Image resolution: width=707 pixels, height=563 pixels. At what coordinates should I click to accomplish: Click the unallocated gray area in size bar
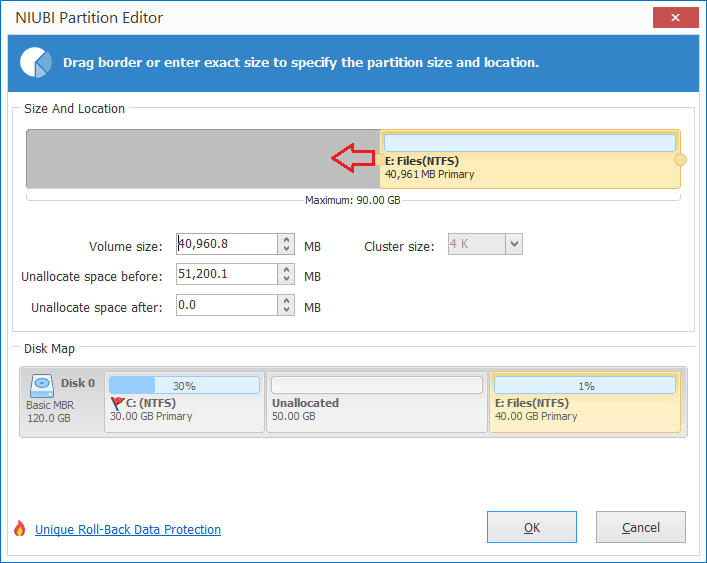[203, 159]
